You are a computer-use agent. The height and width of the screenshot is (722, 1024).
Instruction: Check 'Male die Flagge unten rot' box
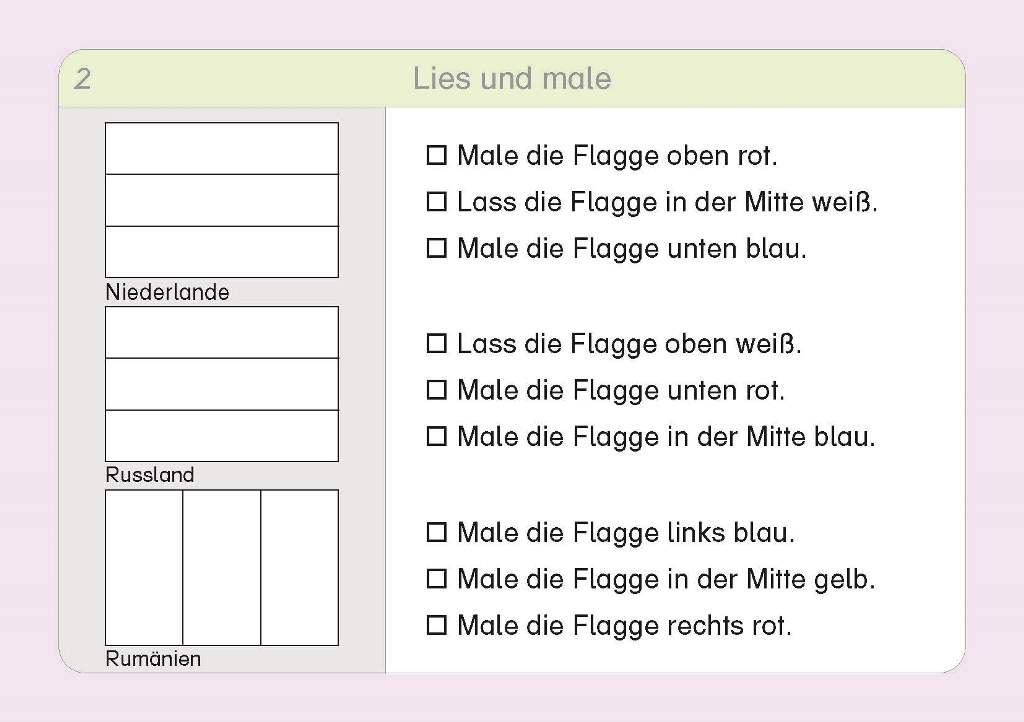(436, 390)
